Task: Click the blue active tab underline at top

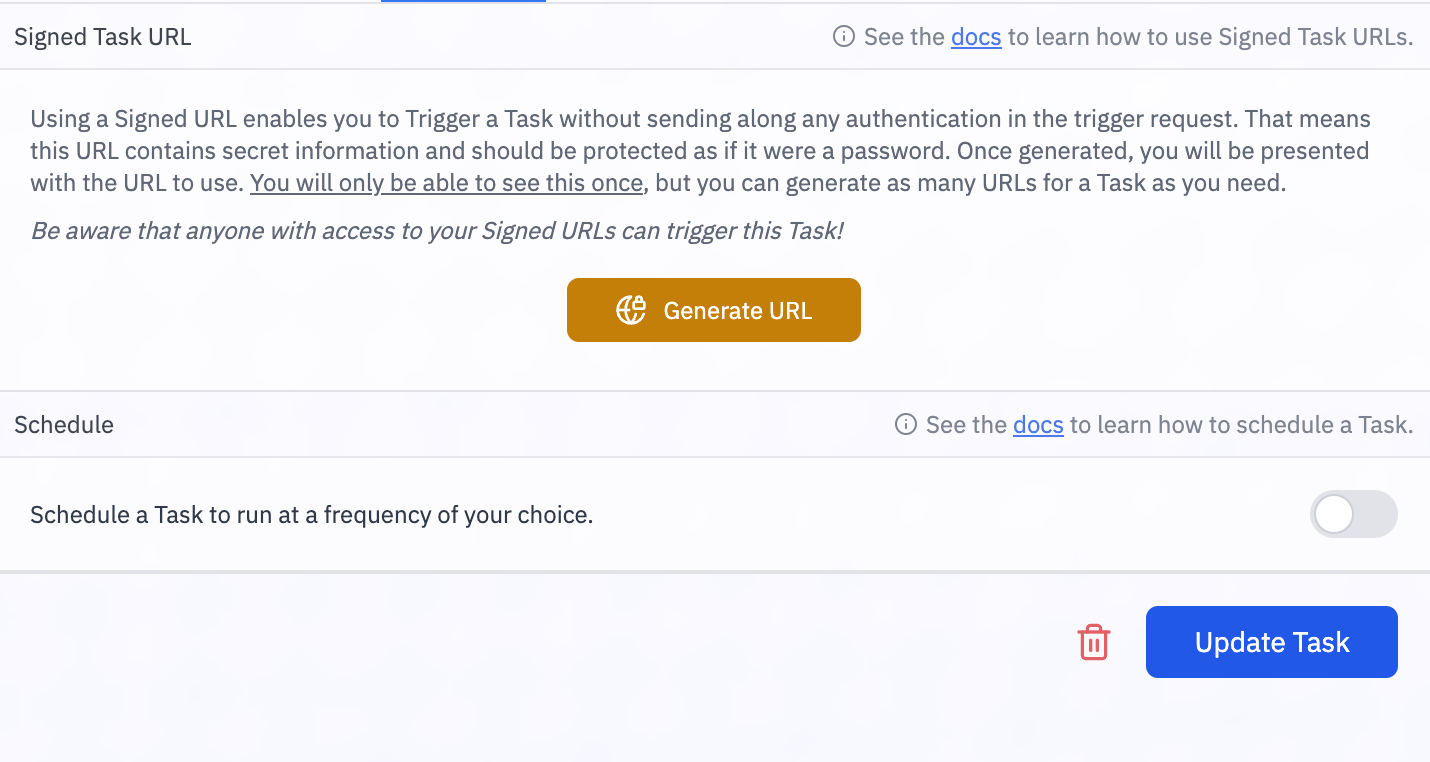Action: point(463,1)
